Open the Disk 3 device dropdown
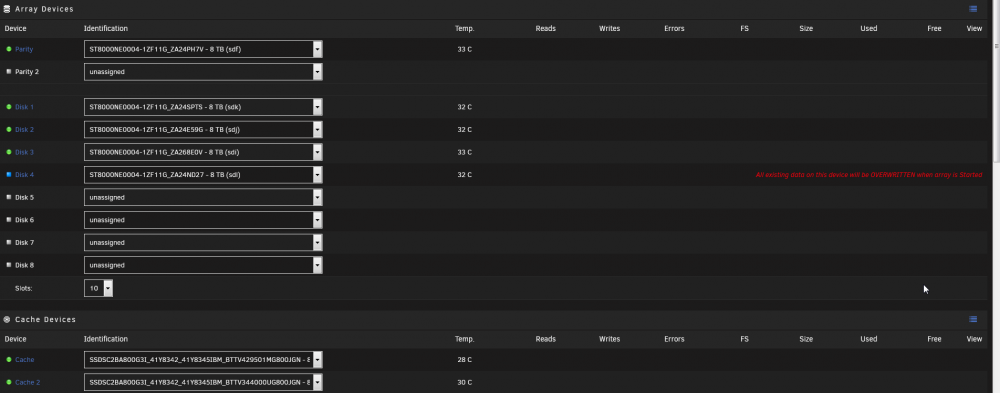This screenshot has width=1000, height=393. [203, 152]
